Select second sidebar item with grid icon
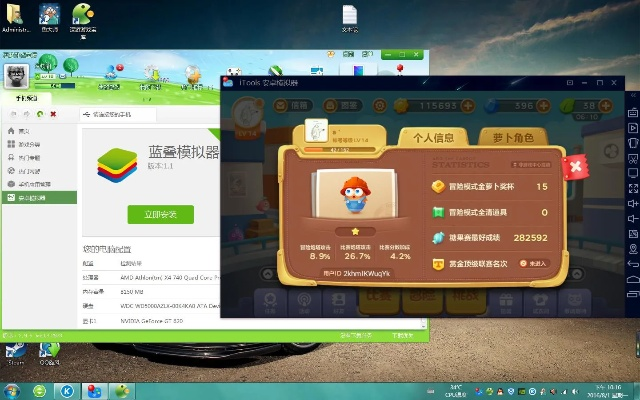This screenshot has width=640, height=400. [x=39, y=144]
